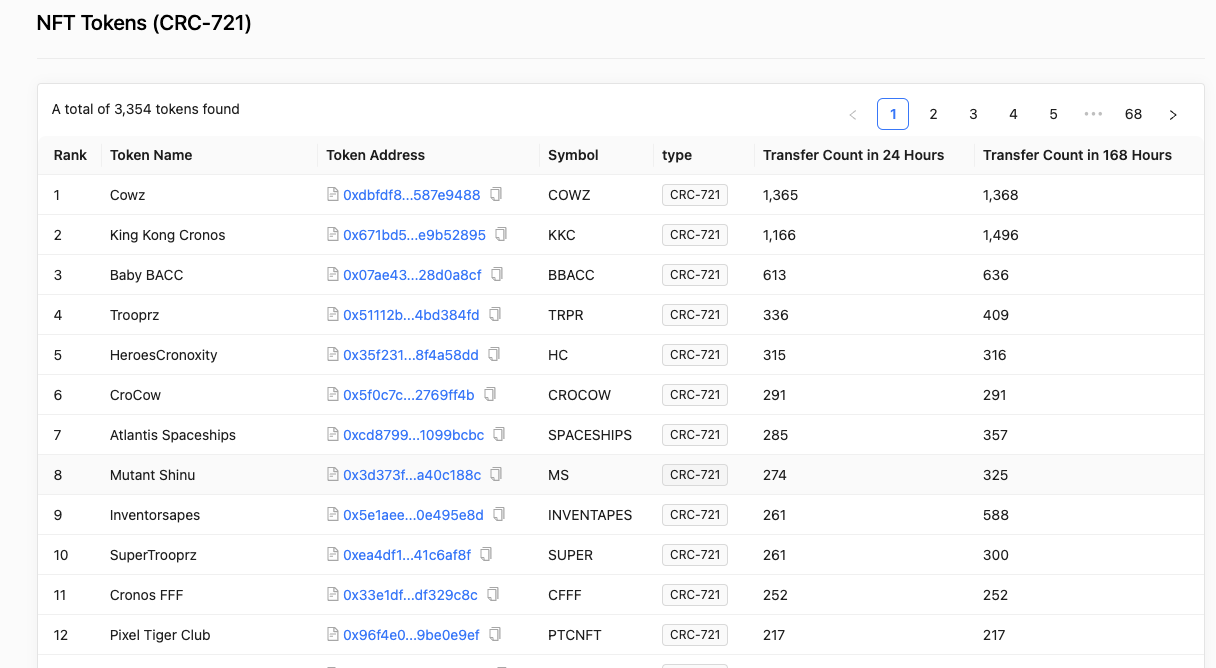Copy the Trooprz token address
1216x668 pixels.
(494, 315)
